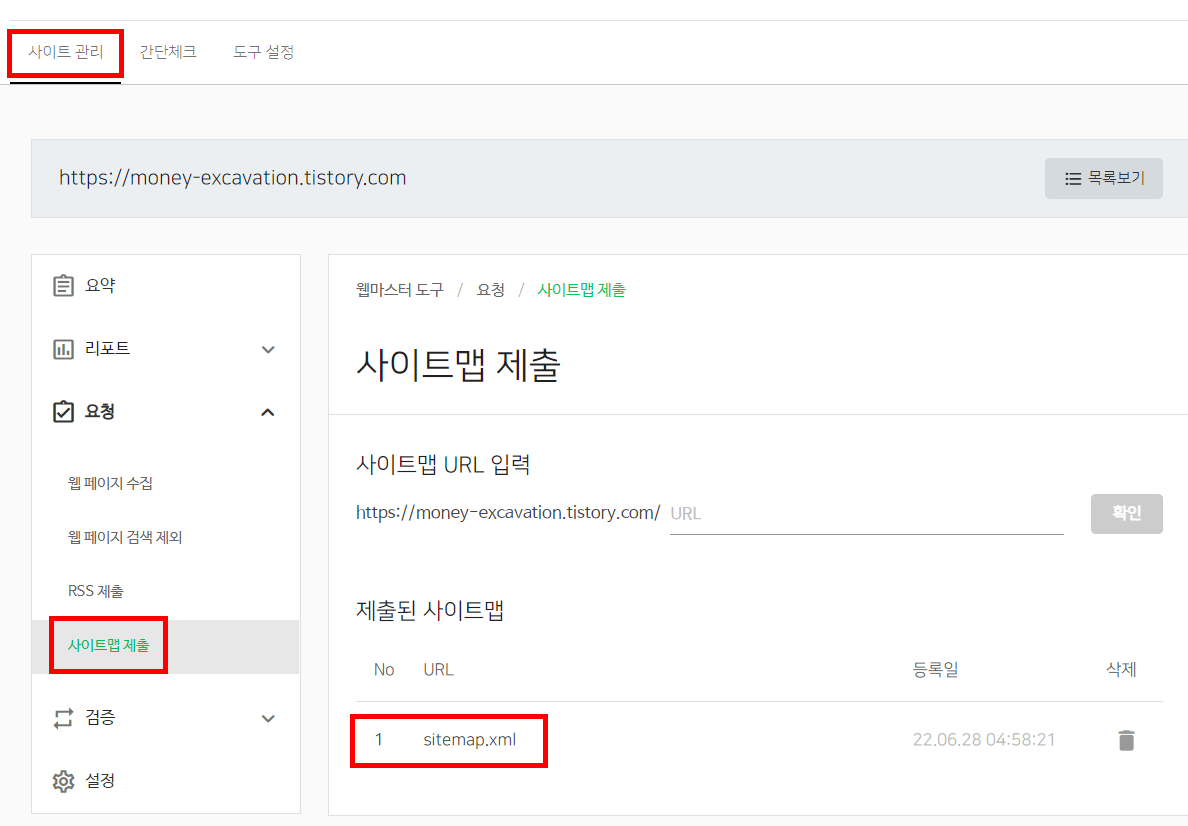Image resolution: width=1188 pixels, height=826 pixels.
Task: Click registration date 22.06.28 04:58:21
Action: pyautogui.click(x=983, y=740)
